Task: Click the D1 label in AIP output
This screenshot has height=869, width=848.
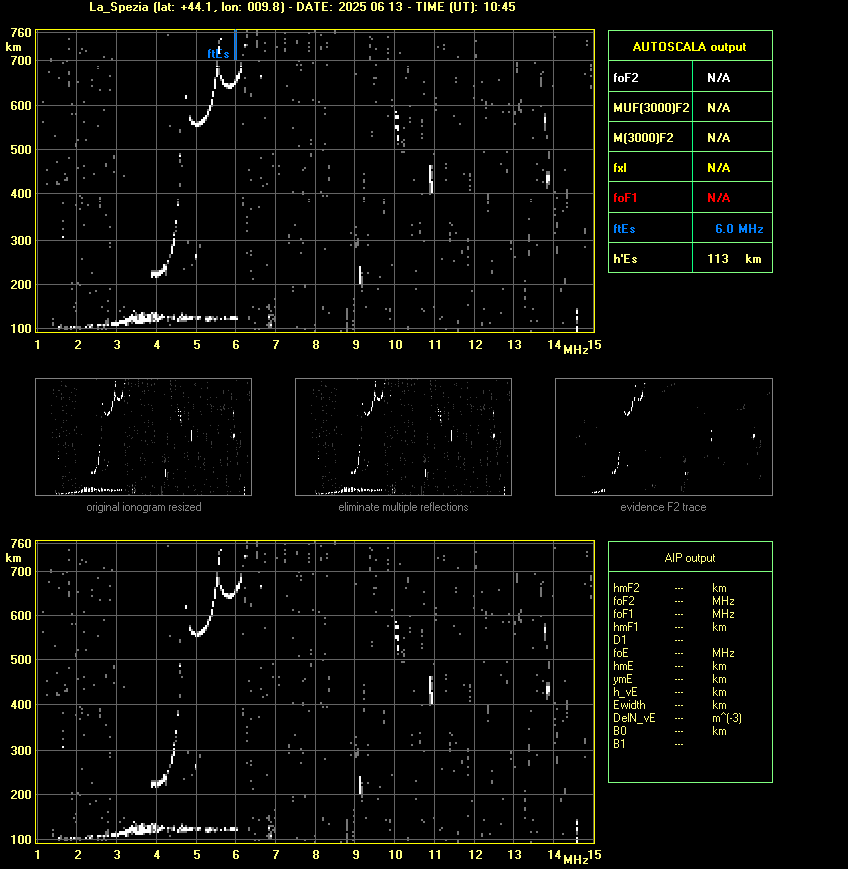Action: 620,640
